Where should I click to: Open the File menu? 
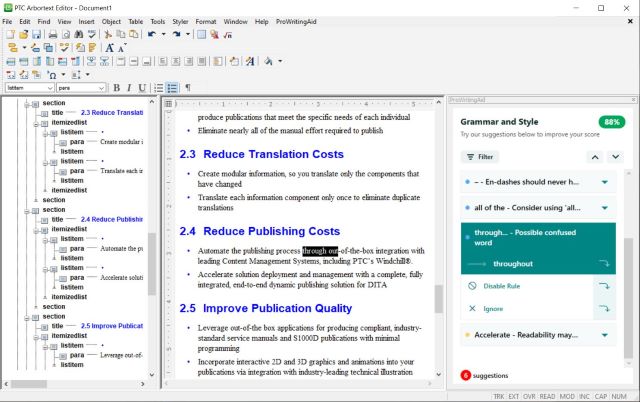click(7, 22)
